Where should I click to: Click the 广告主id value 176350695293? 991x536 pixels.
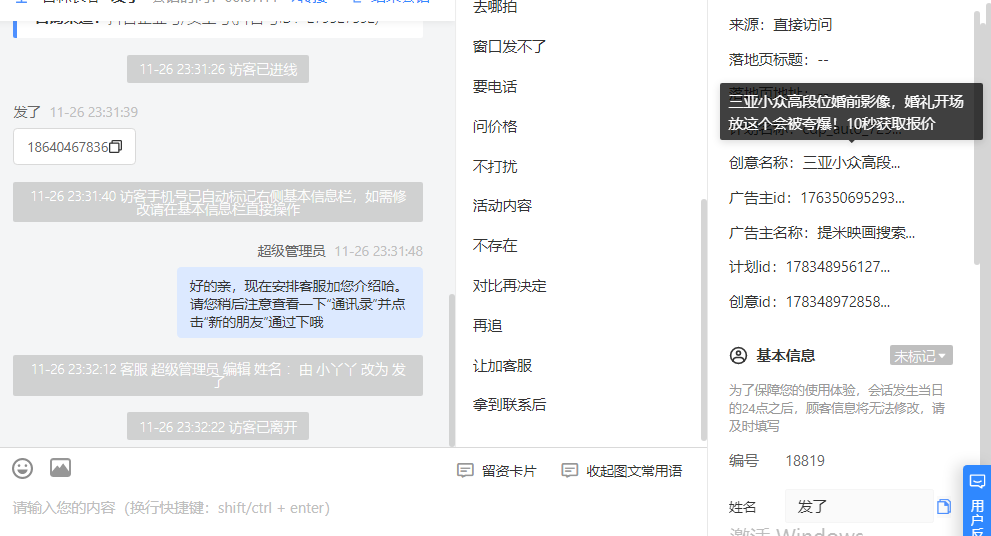tap(853, 198)
